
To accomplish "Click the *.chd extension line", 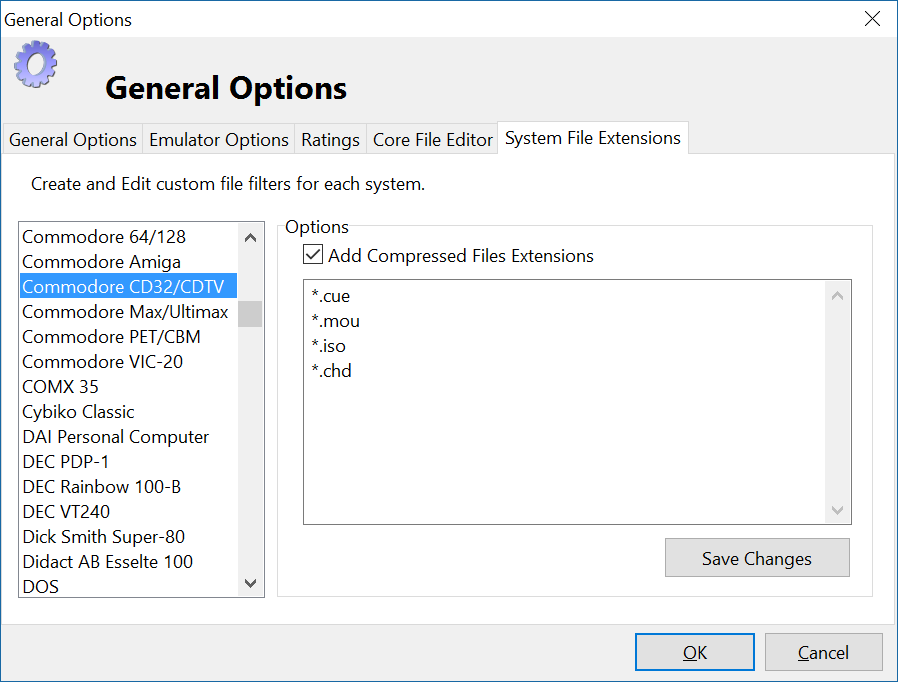I will point(332,371).
